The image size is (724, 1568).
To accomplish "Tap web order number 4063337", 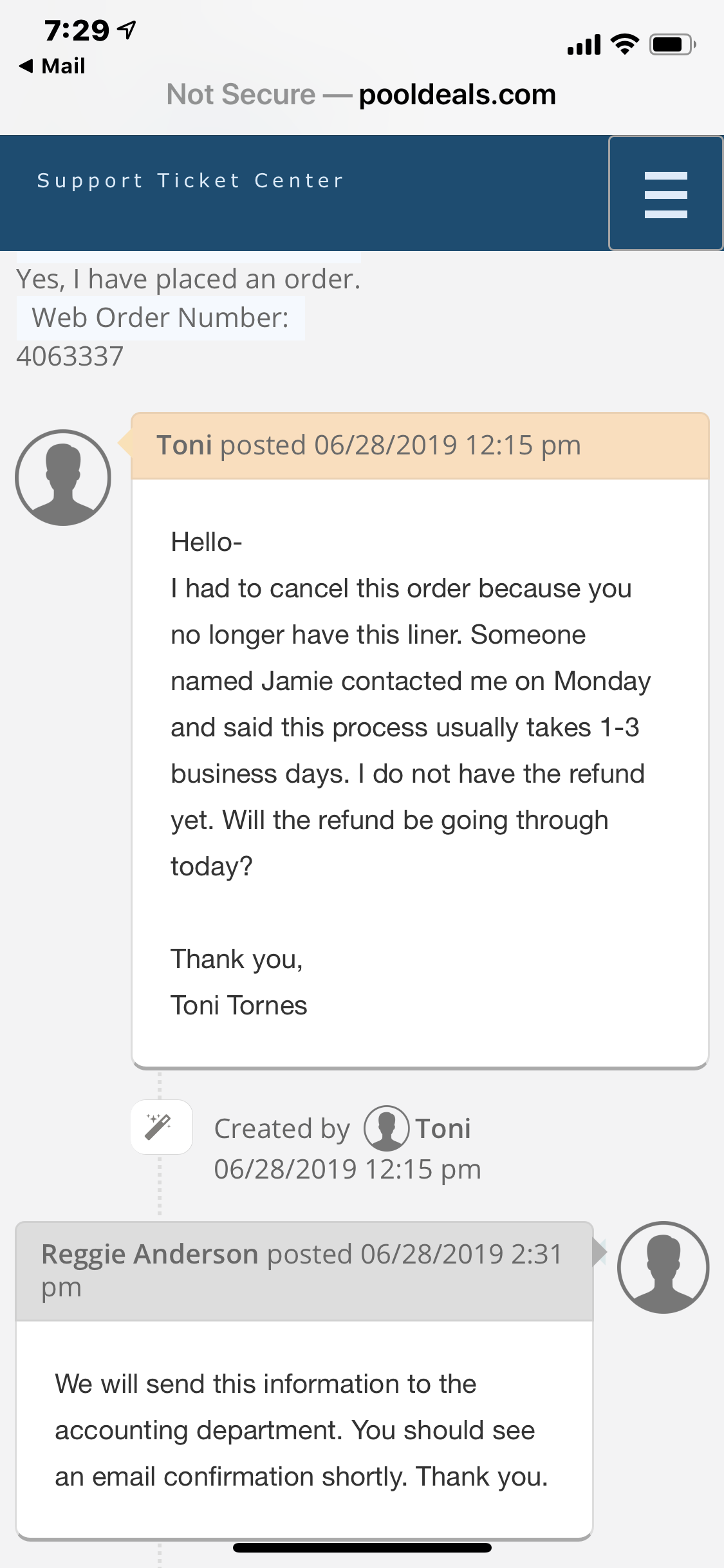I will tap(70, 357).
